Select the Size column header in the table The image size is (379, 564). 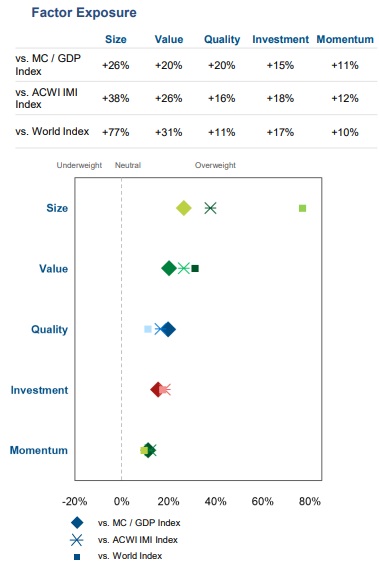tap(116, 39)
